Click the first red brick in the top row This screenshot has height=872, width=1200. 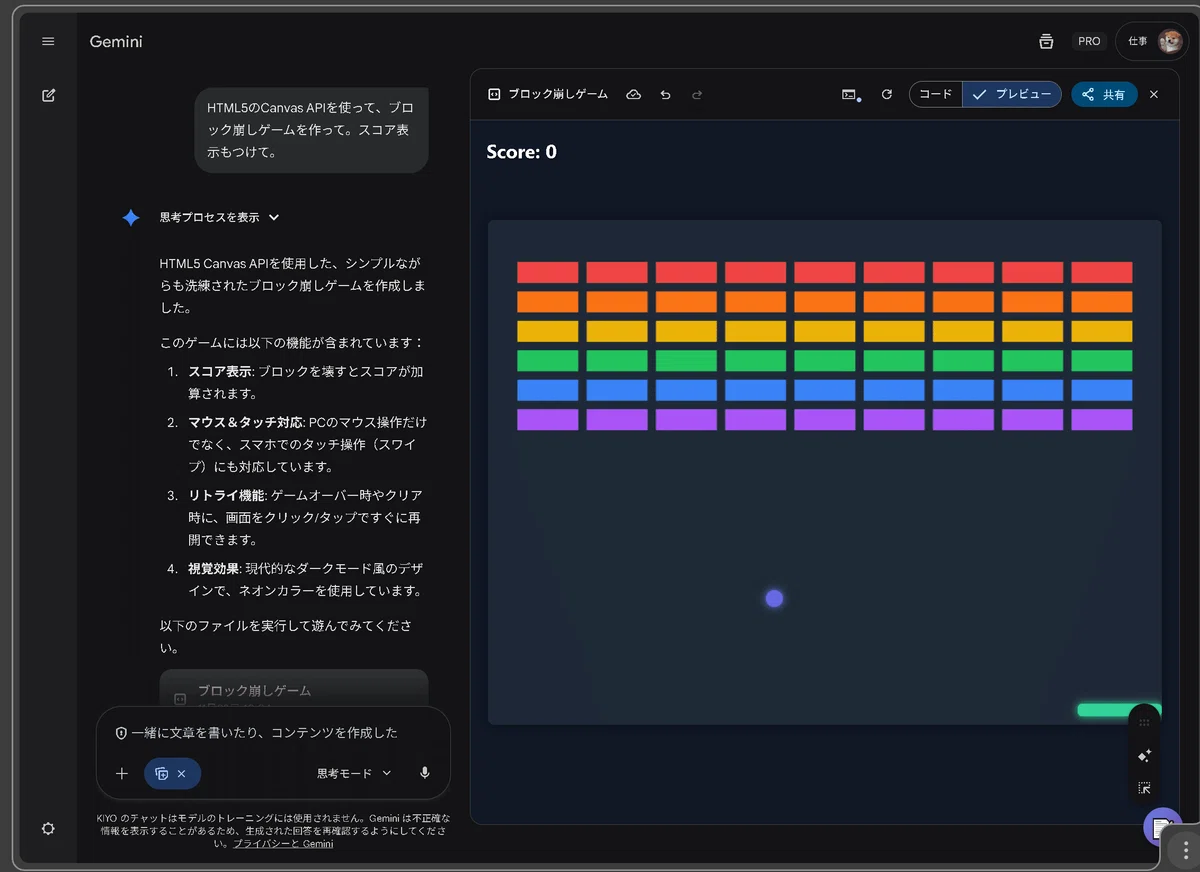(x=548, y=272)
